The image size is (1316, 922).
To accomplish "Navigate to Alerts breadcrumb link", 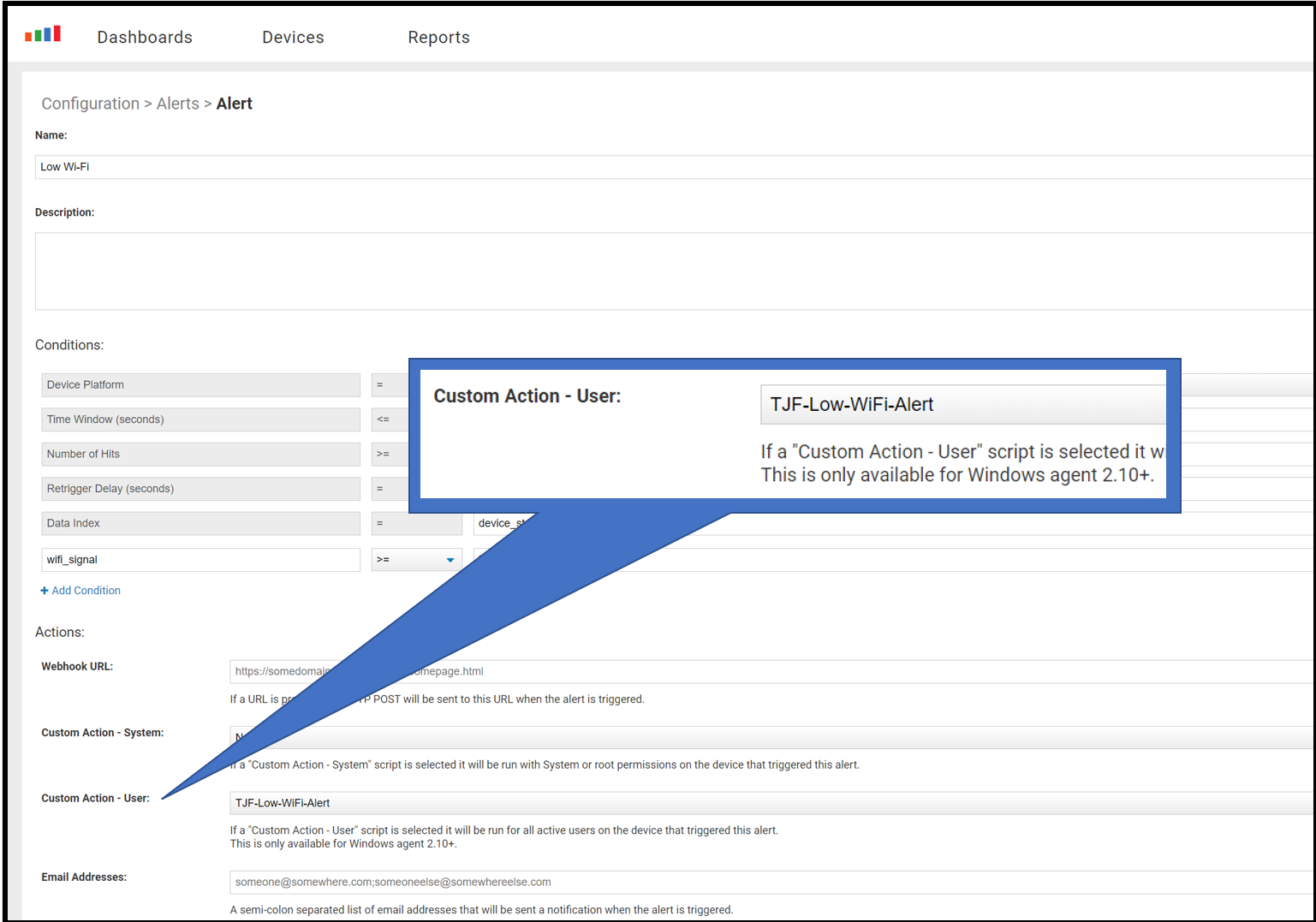I will tap(177, 104).
